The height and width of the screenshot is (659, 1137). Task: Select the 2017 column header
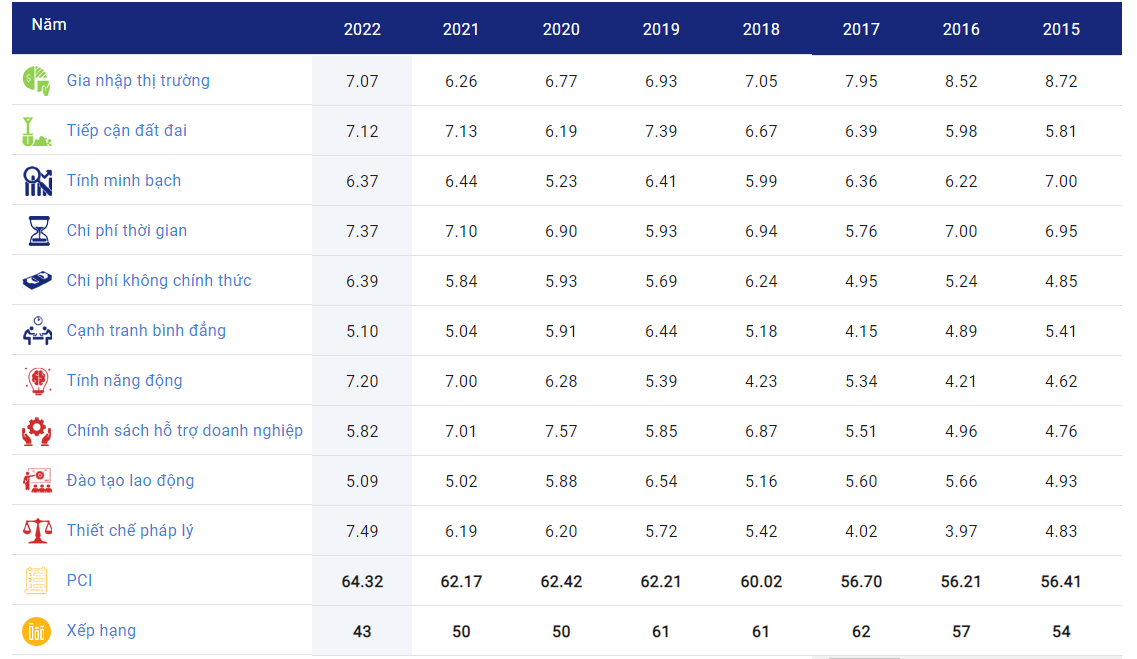point(861,29)
